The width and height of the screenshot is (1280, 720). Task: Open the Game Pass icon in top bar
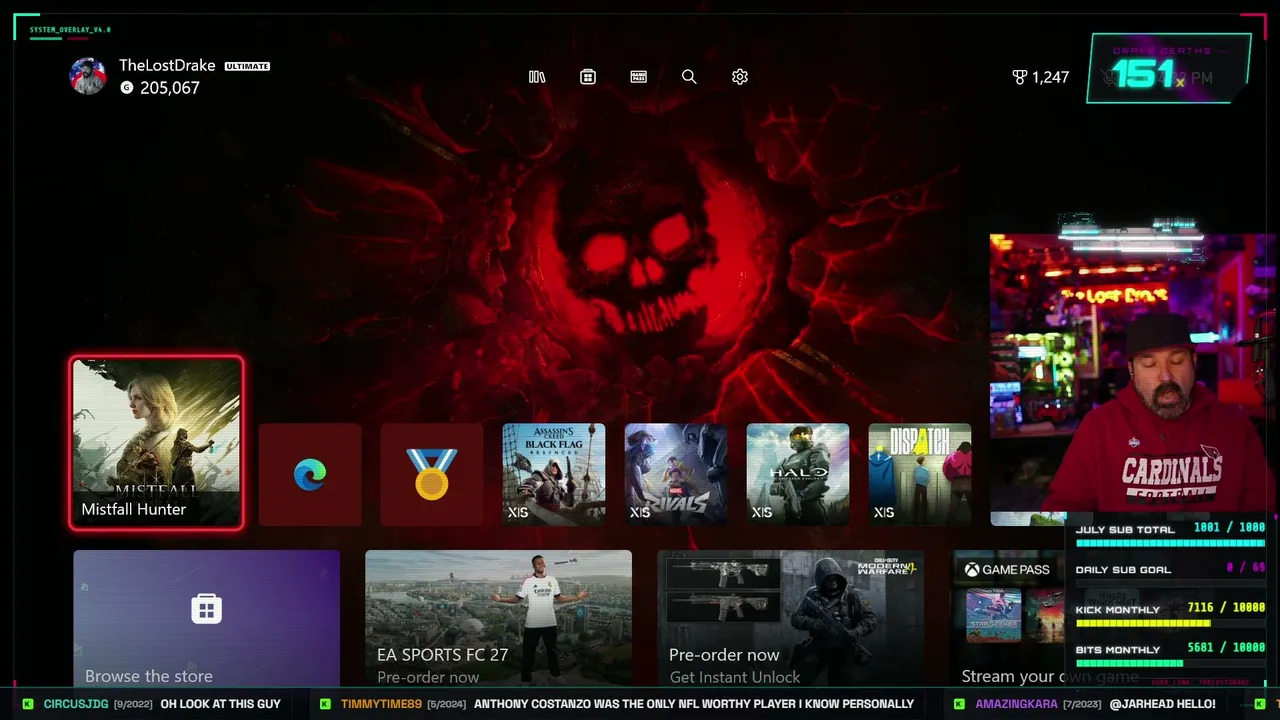[639, 77]
